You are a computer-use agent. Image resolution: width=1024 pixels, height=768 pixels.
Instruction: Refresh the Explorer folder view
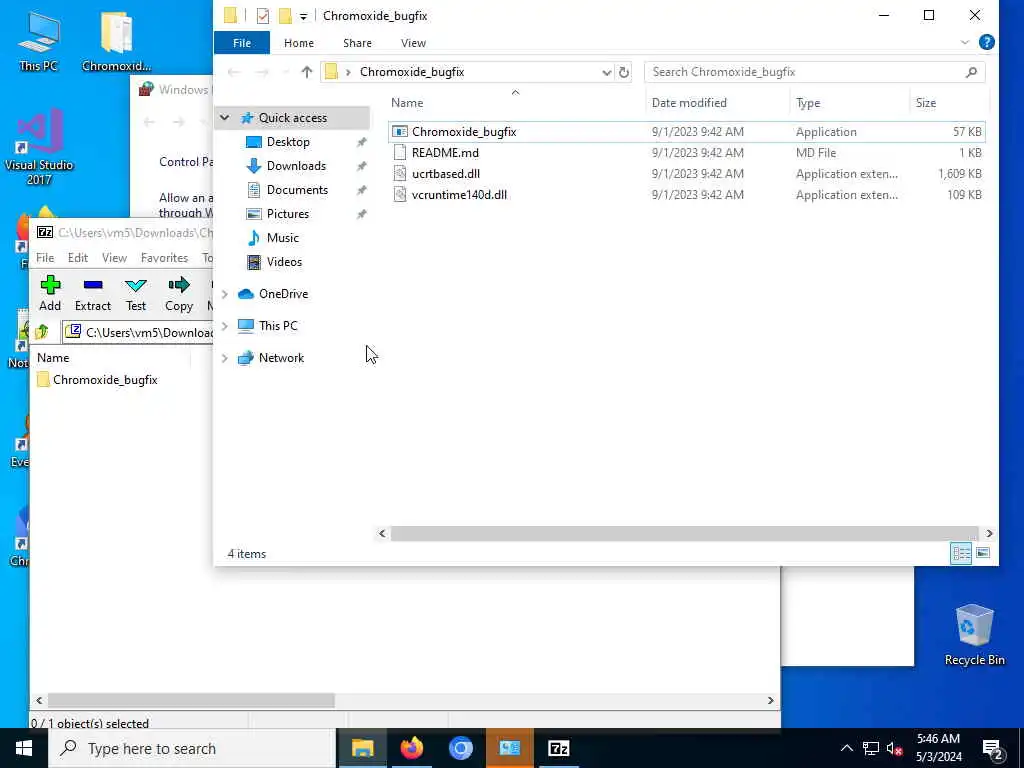[x=624, y=72]
